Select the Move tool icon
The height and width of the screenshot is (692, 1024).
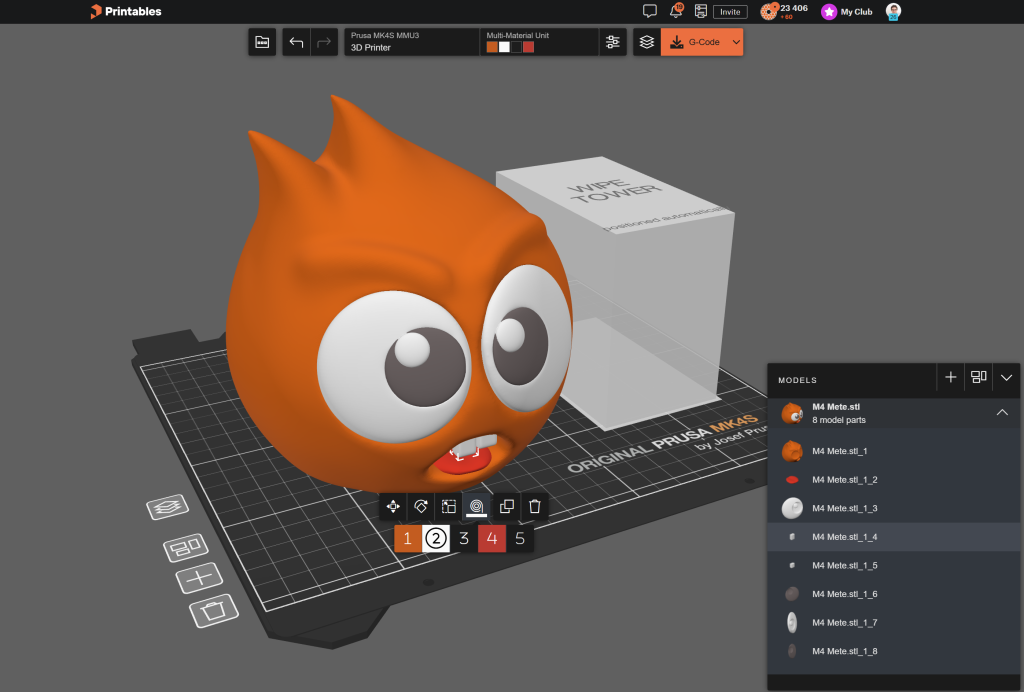(393, 506)
